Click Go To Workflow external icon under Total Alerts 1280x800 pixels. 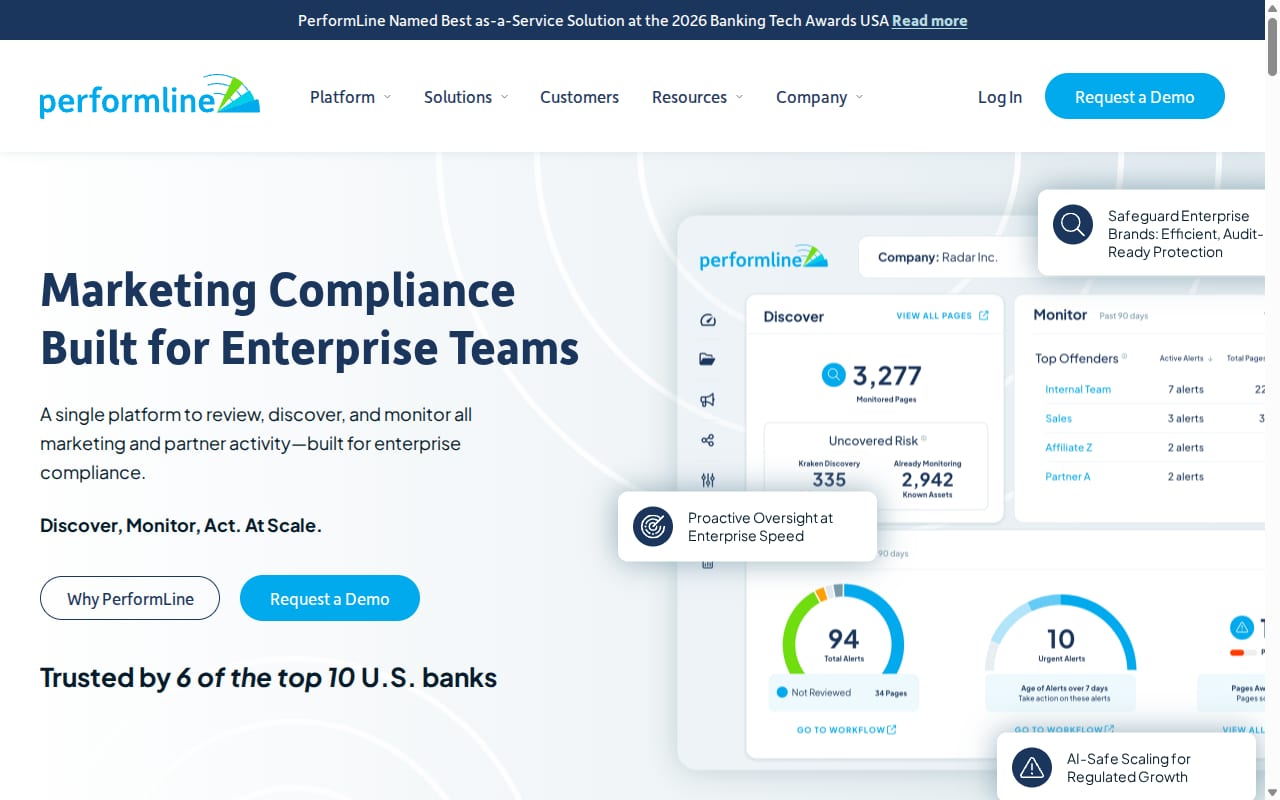click(x=892, y=730)
